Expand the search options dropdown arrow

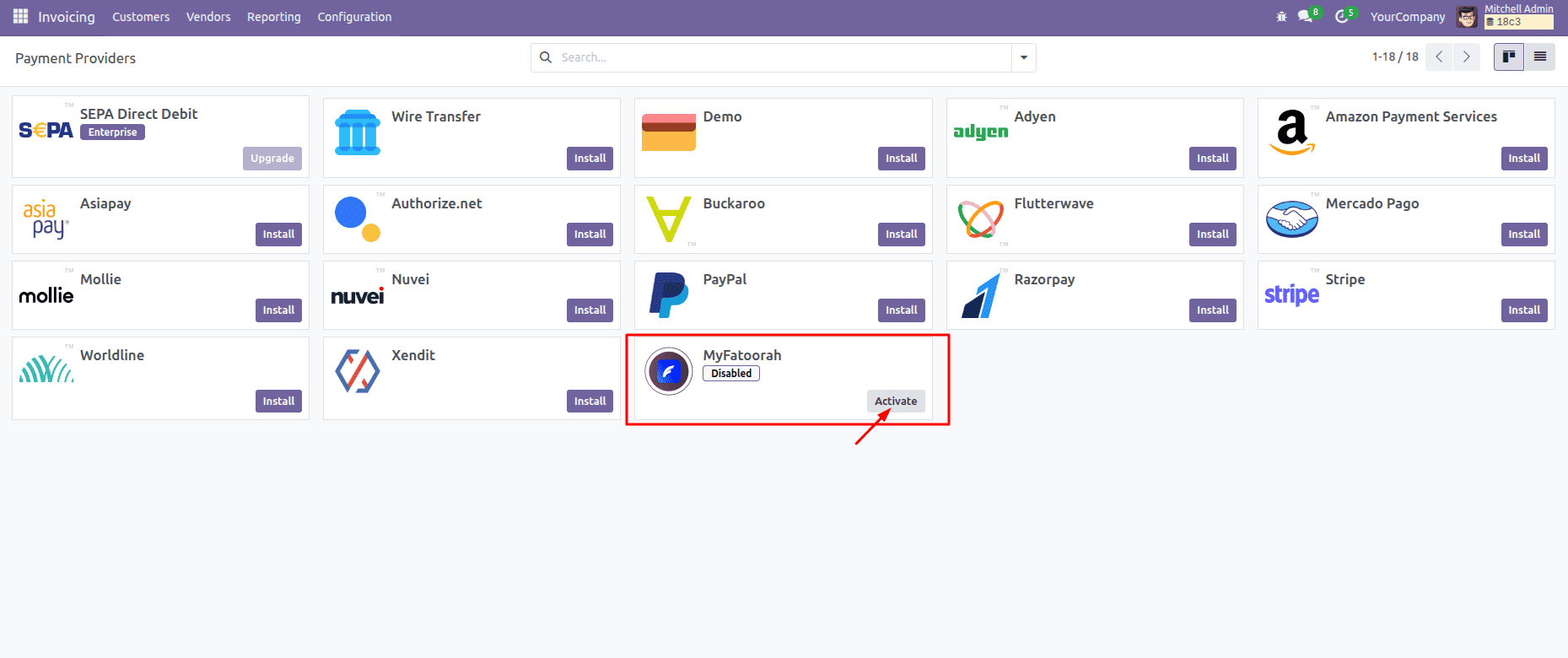click(1024, 57)
